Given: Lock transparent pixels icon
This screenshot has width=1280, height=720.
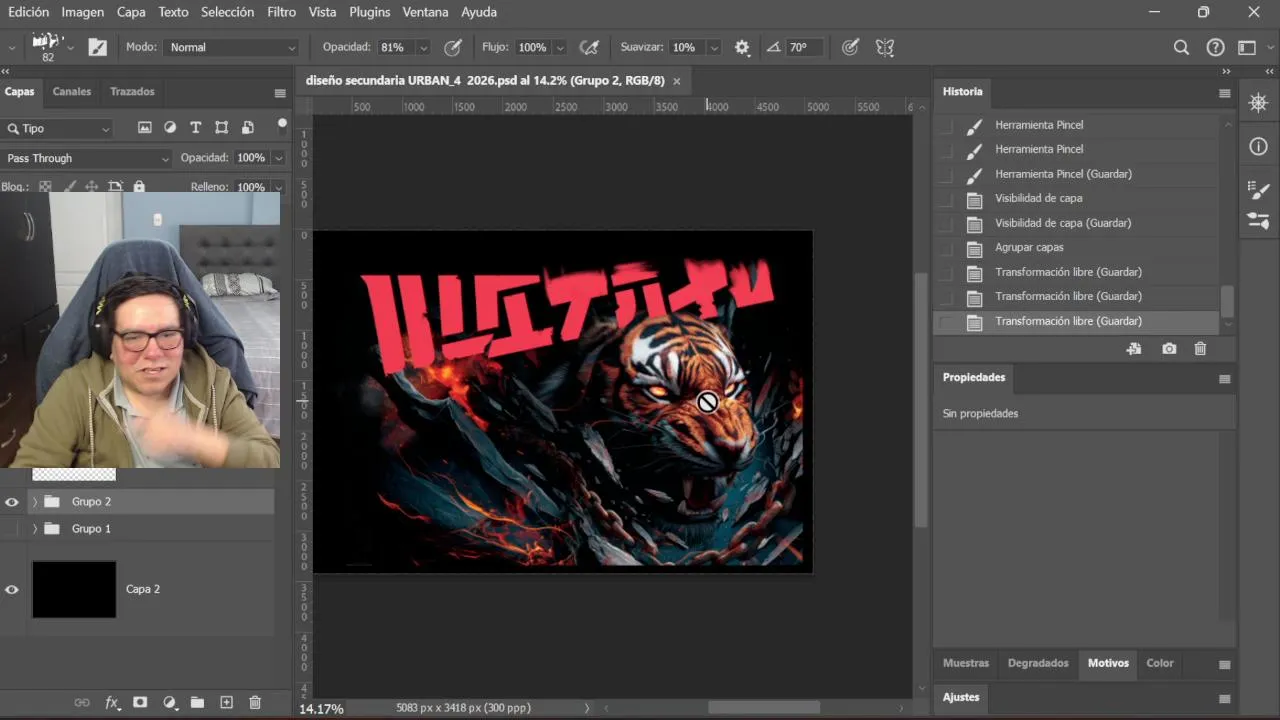Looking at the screenshot, I should click(x=45, y=187).
